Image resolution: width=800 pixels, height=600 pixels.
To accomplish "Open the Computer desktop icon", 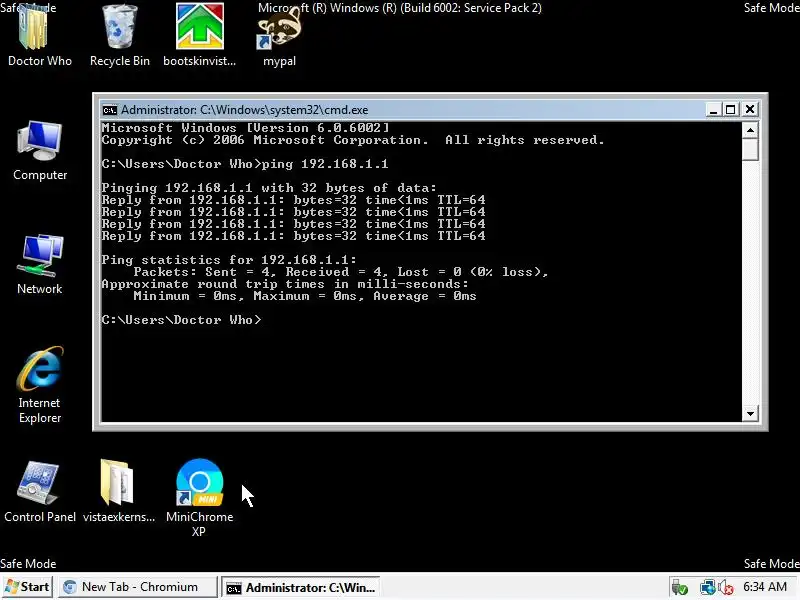I will click(x=40, y=151).
